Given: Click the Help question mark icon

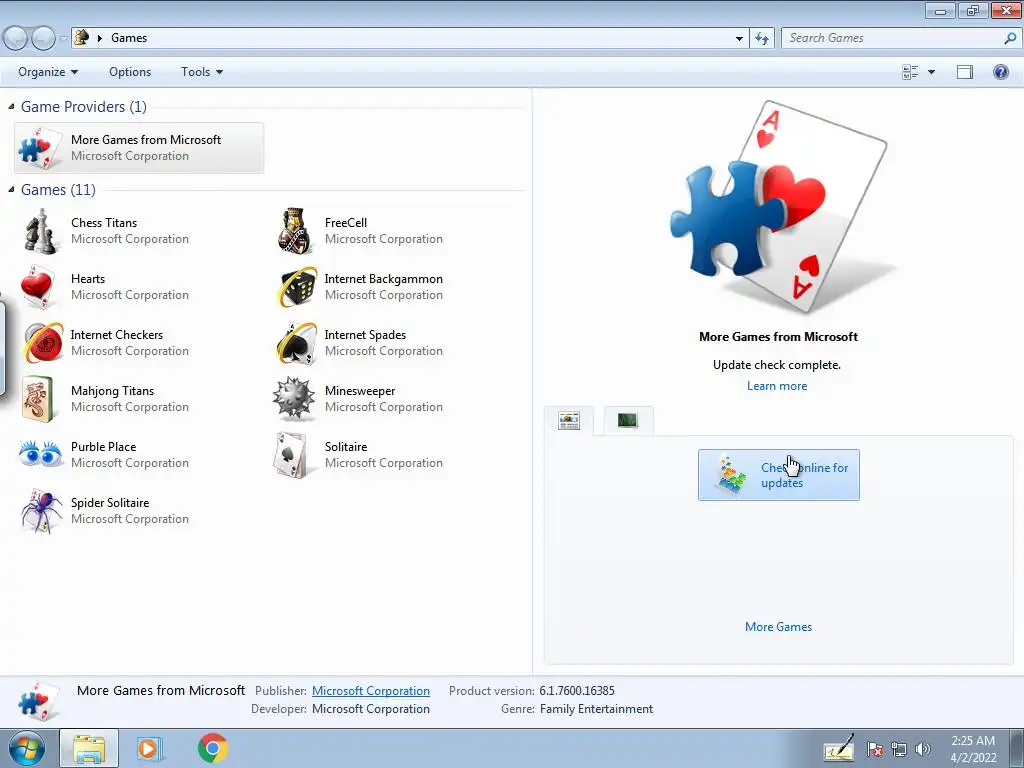Looking at the screenshot, I should coord(1000,72).
